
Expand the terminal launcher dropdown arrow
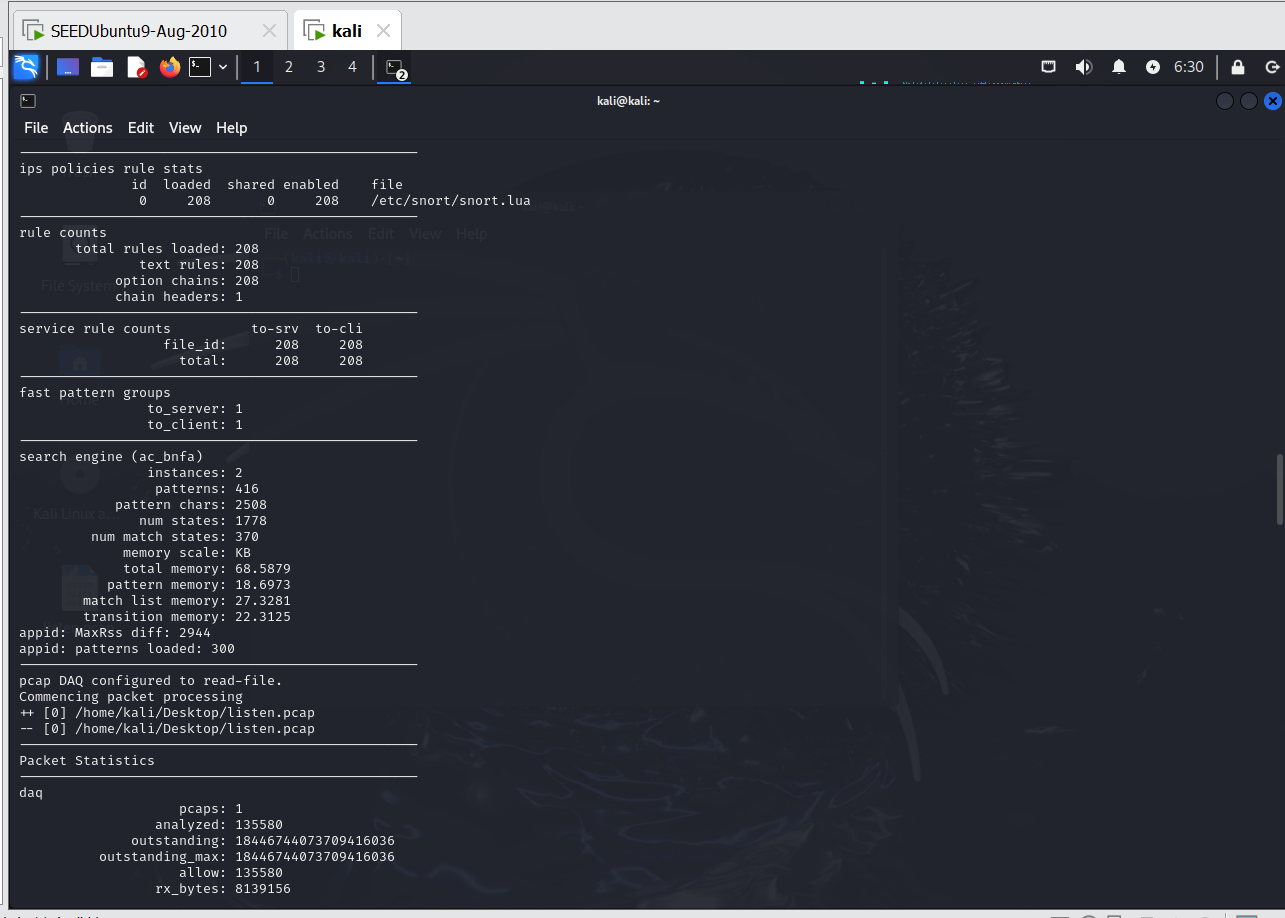point(223,67)
